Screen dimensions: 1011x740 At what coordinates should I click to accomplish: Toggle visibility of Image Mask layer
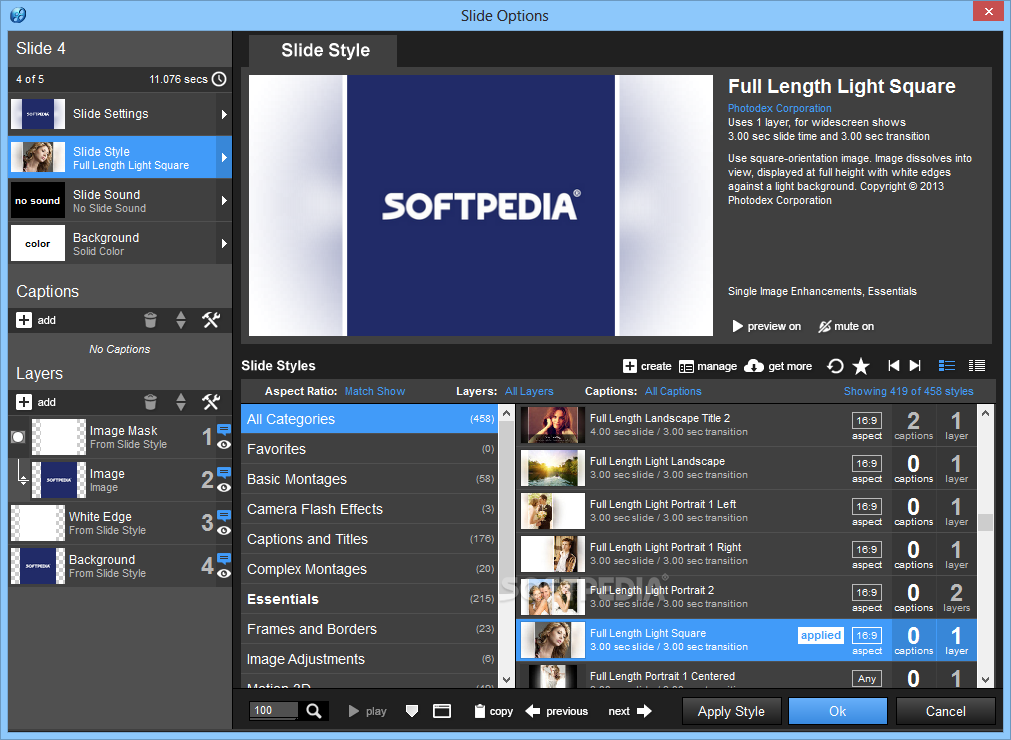click(x=224, y=445)
